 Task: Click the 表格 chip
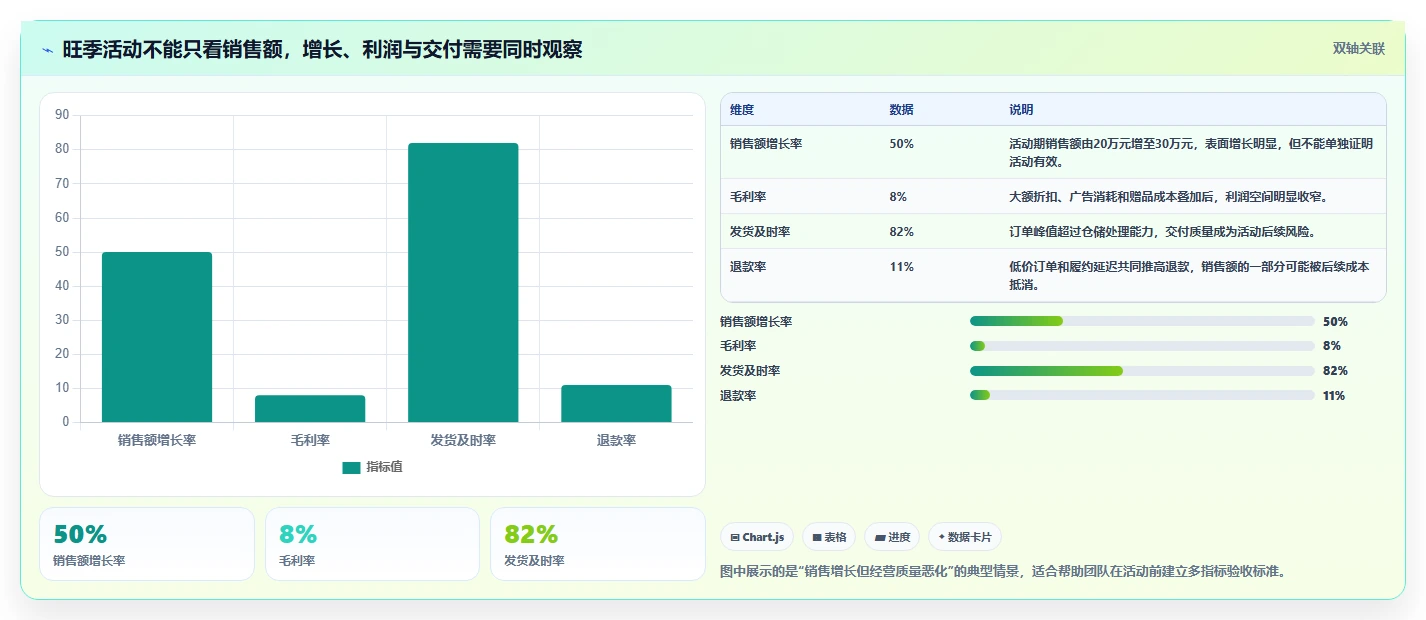829,537
